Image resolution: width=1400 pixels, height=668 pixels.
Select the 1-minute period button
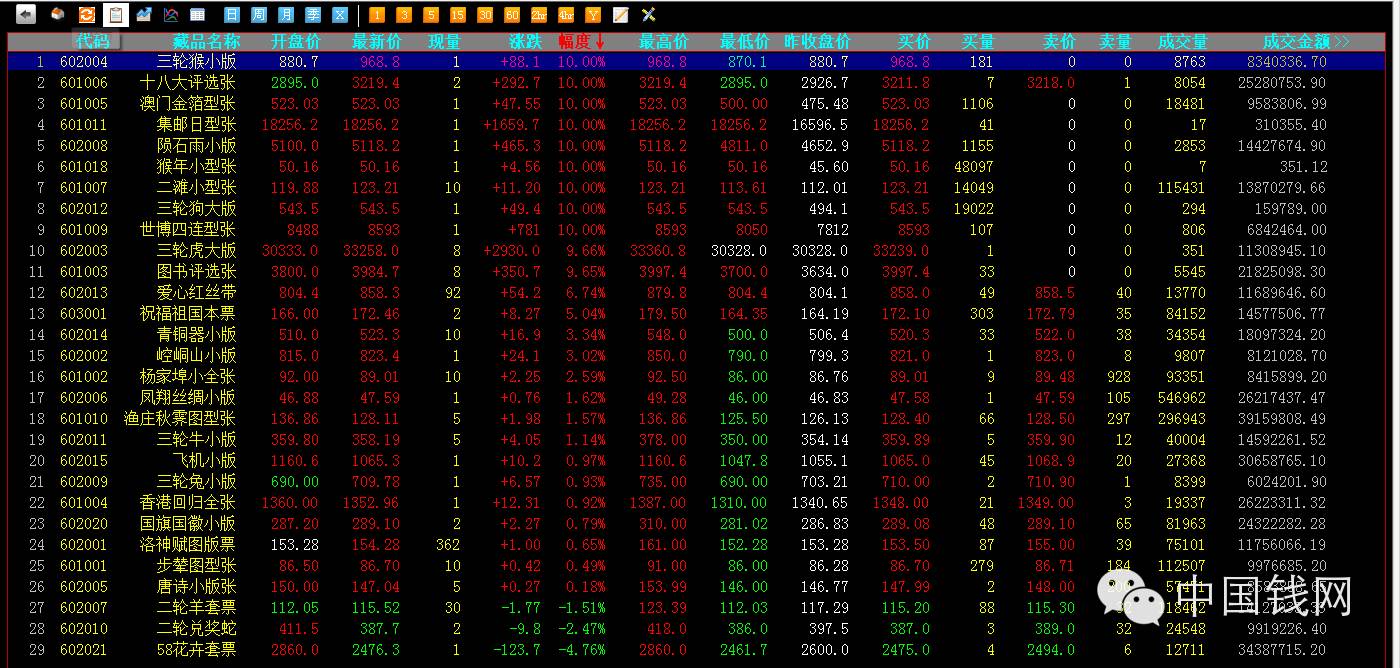[377, 15]
